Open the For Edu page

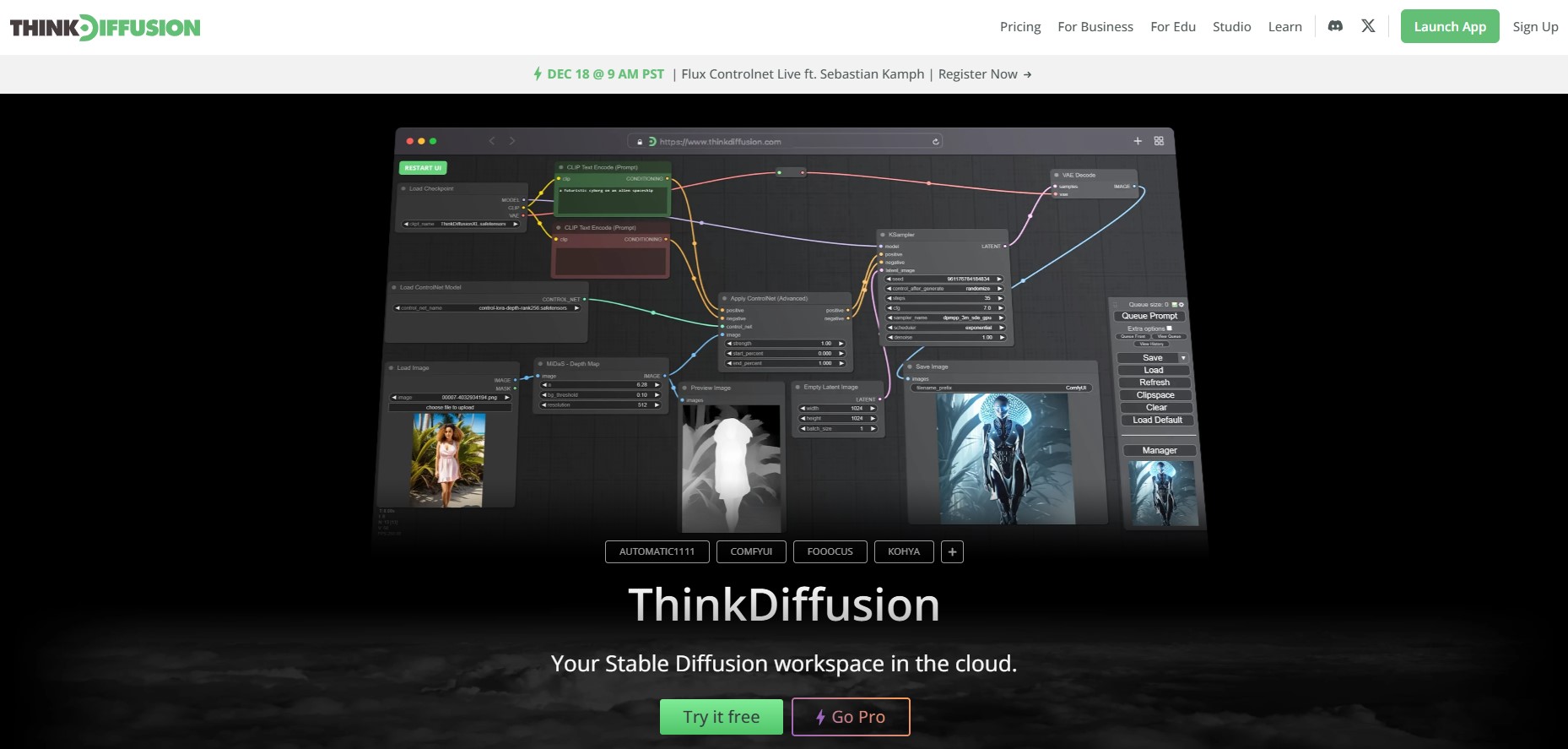pos(1173,26)
